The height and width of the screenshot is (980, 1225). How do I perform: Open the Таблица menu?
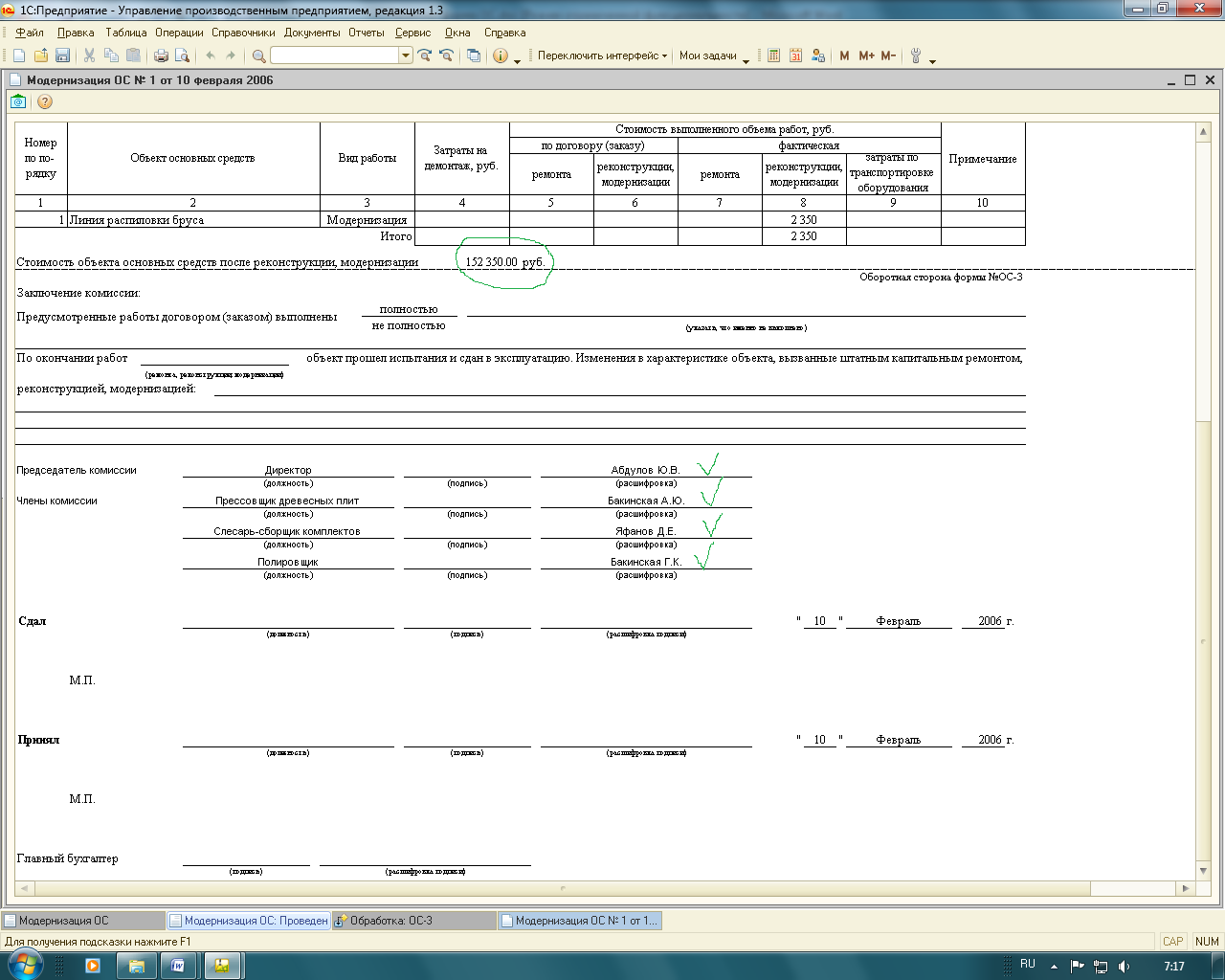click(x=126, y=33)
